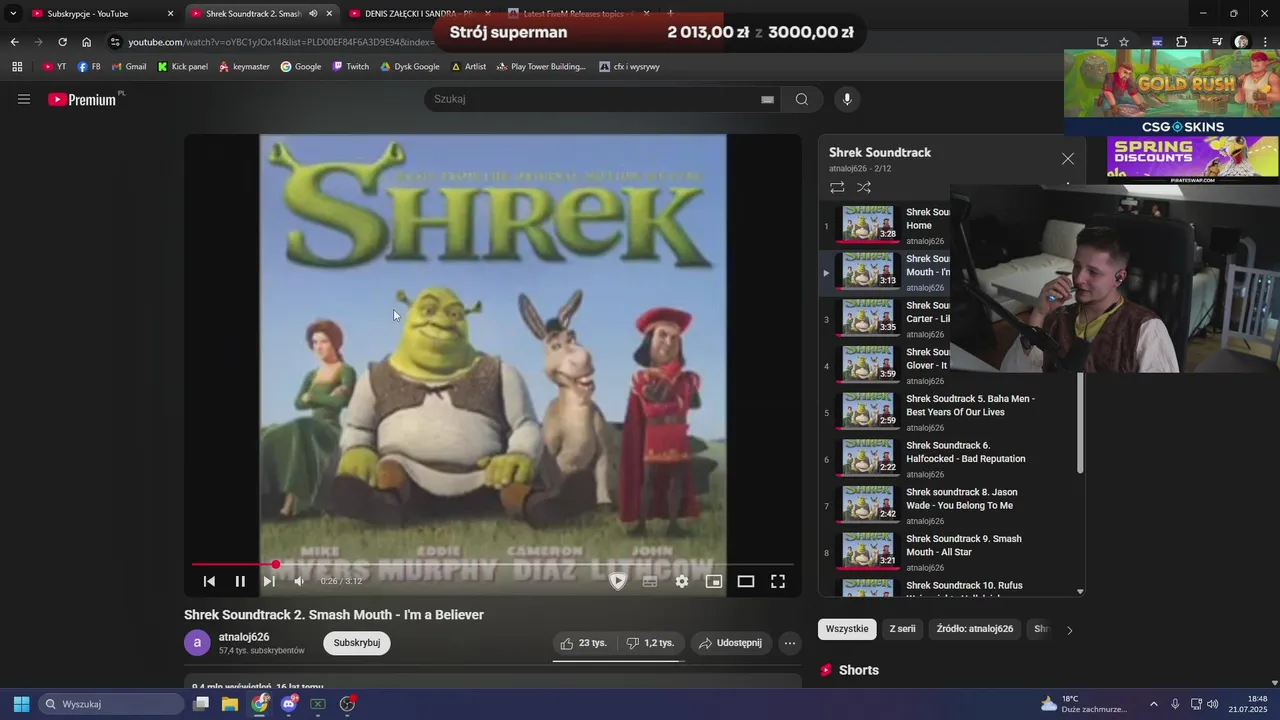
Task: Like the video with 23 tys. thumbs up
Action: [584, 643]
